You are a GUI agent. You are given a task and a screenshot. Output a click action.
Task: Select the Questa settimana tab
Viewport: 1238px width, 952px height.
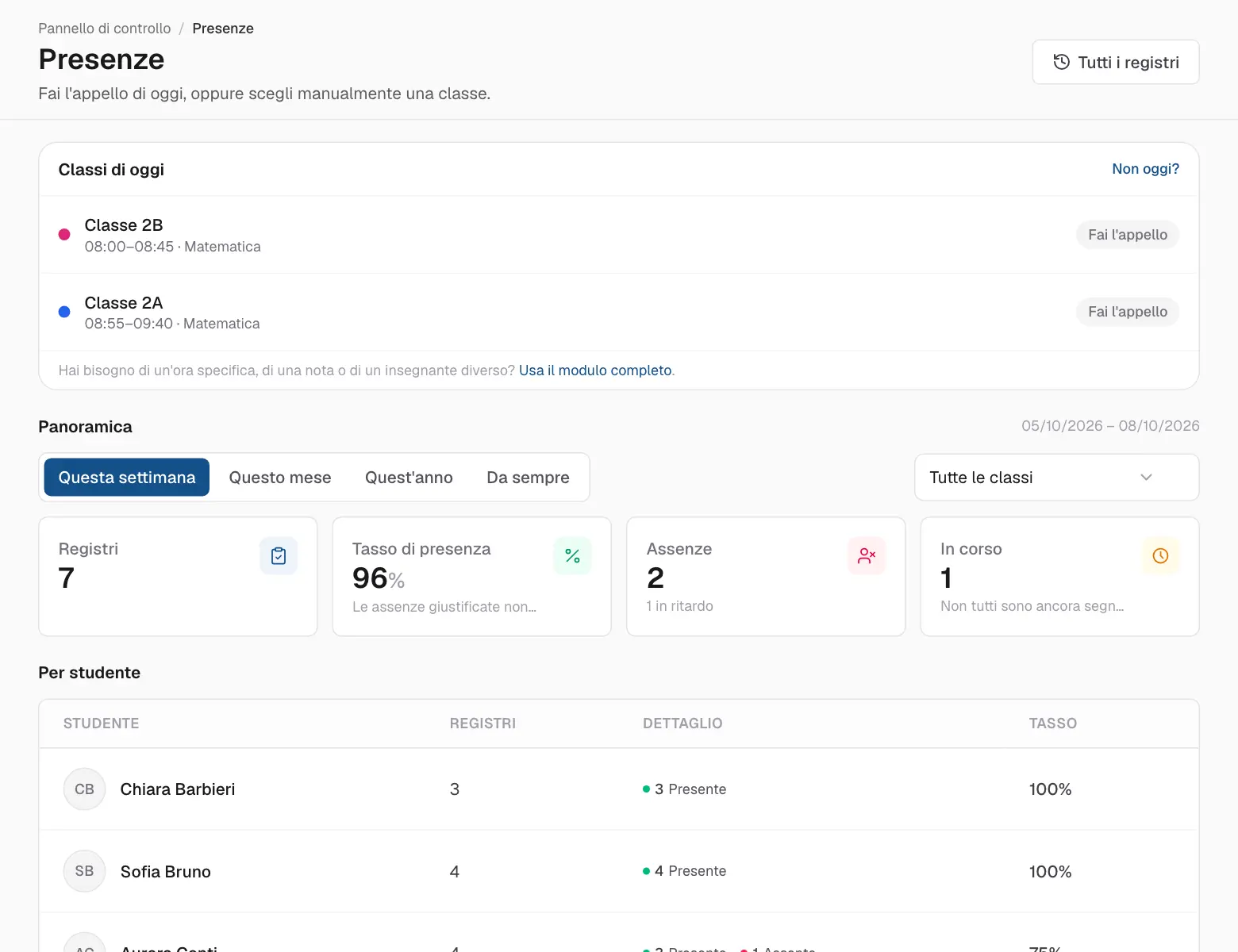[x=127, y=478]
